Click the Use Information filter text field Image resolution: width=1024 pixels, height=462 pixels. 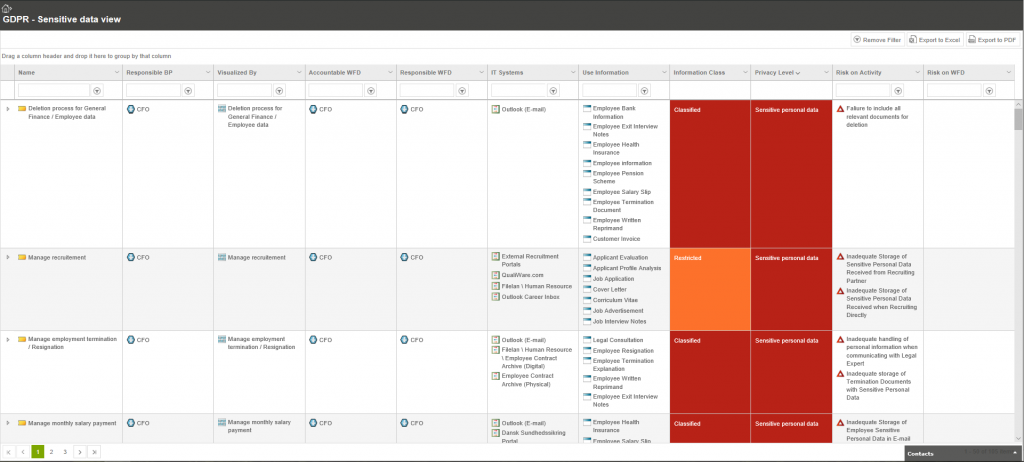(x=609, y=91)
